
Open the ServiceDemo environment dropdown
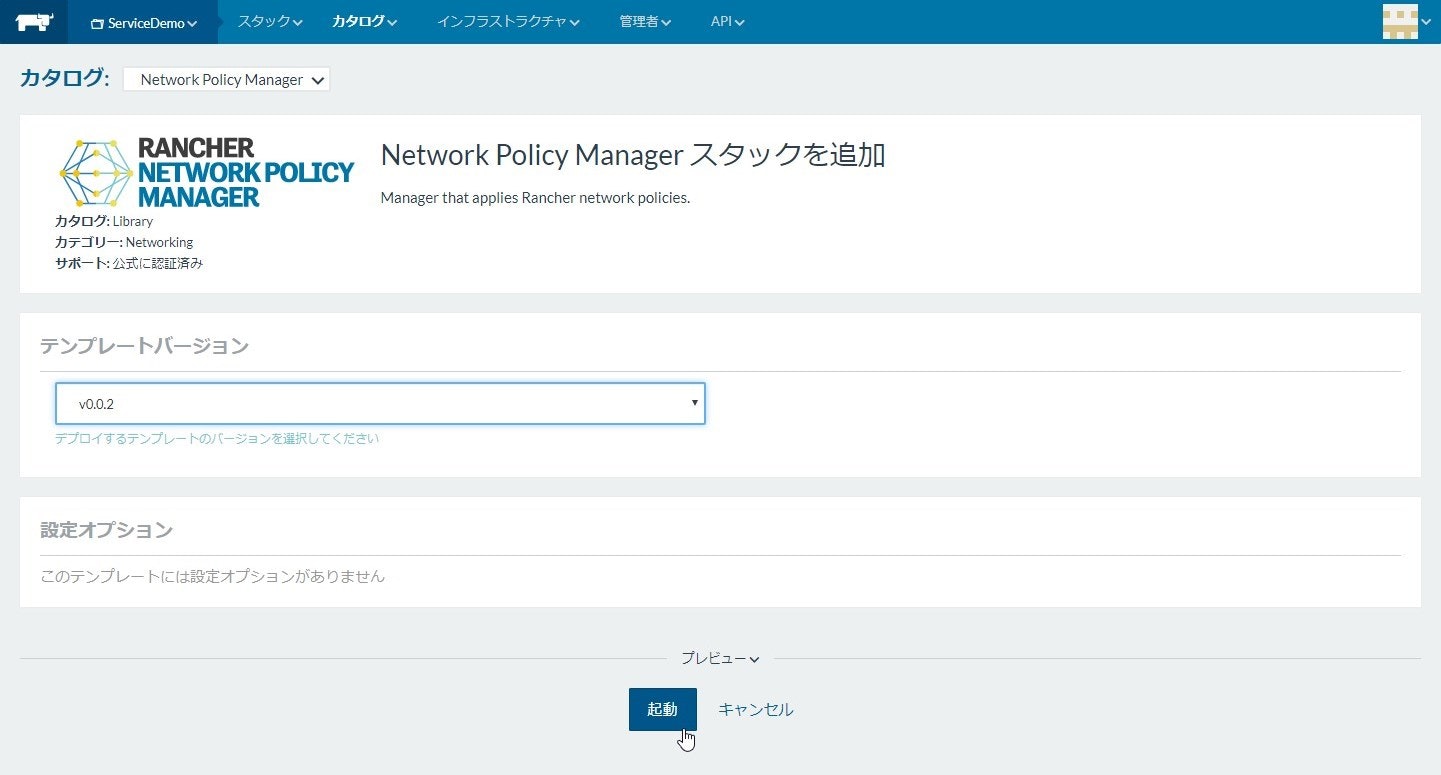pos(143,22)
